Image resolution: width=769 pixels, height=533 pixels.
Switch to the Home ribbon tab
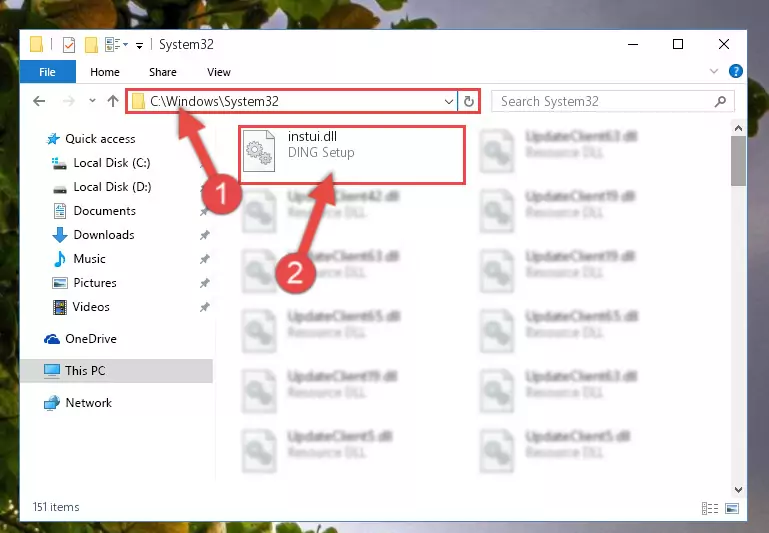click(105, 72)
